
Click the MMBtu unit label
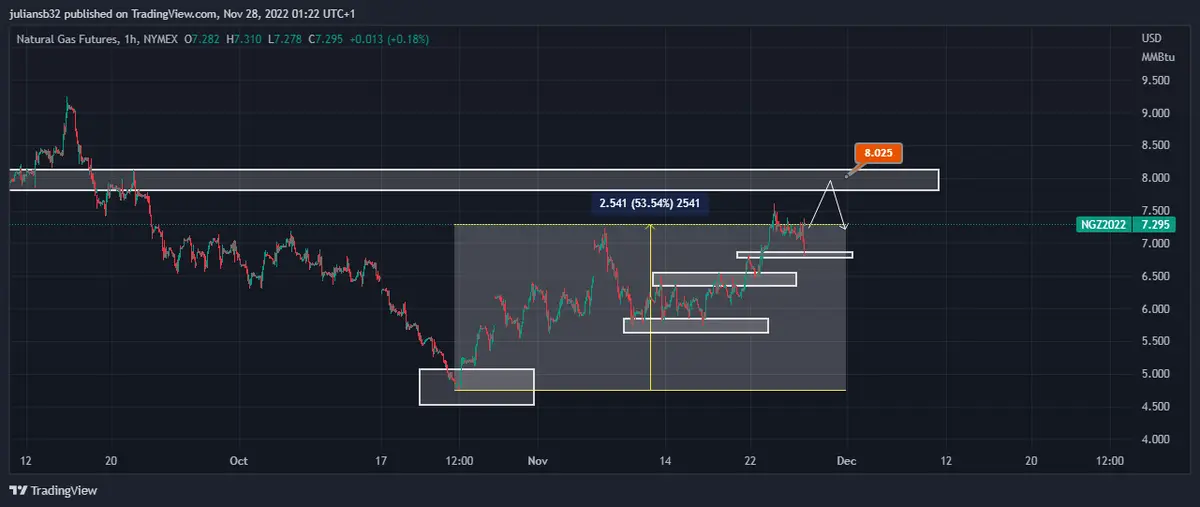pos(1156,57)
